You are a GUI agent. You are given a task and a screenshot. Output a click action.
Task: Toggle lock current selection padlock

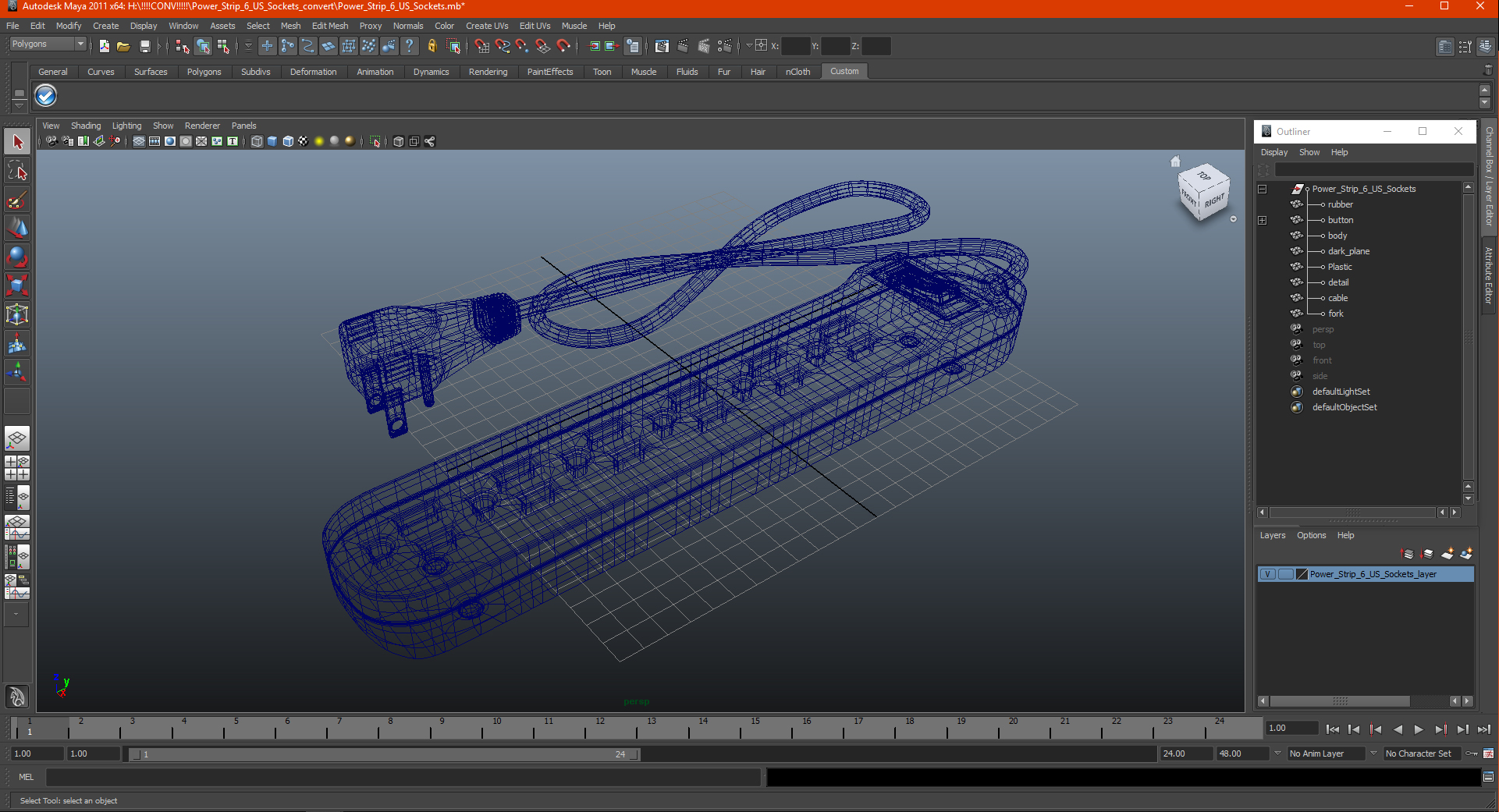(432, 46)
